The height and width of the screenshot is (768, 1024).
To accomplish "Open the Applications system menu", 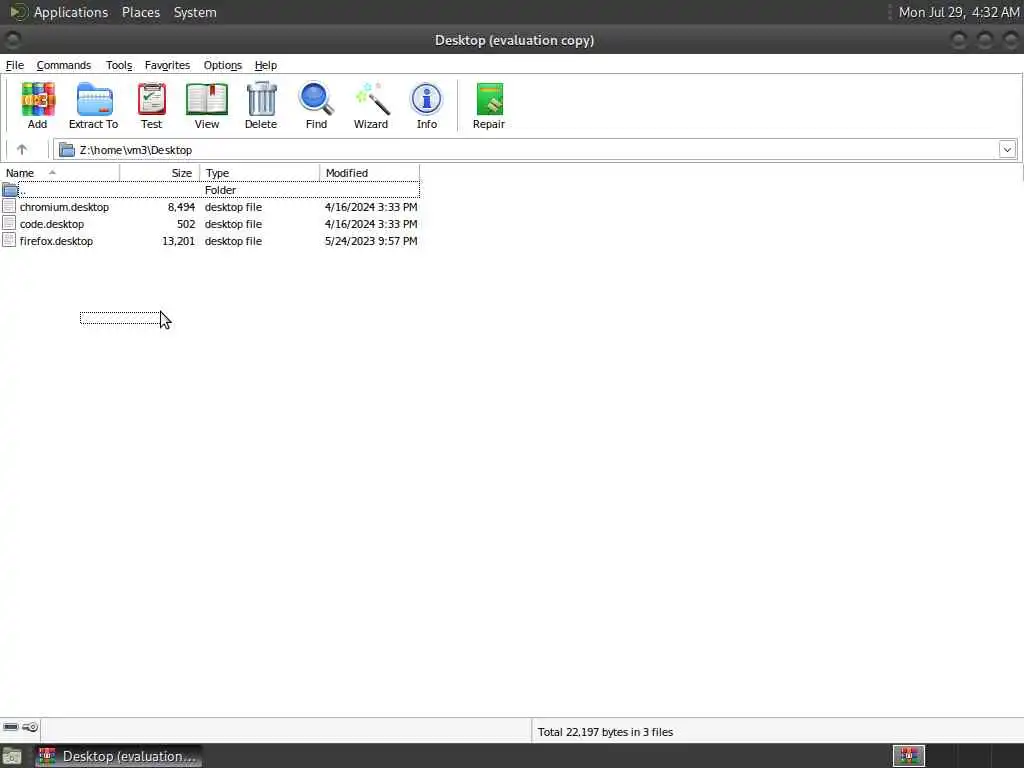I will coord(71,12).
